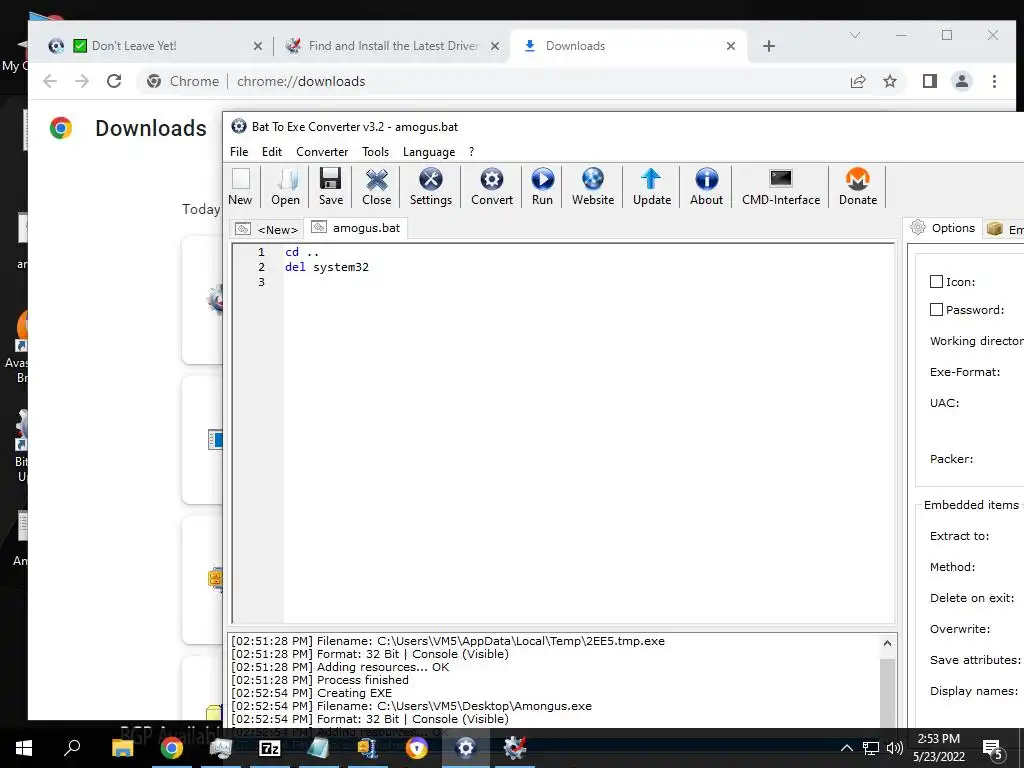Click the Chrome share page icon
This screenshot has height=768, width=1024.
[x=857, y=81]
